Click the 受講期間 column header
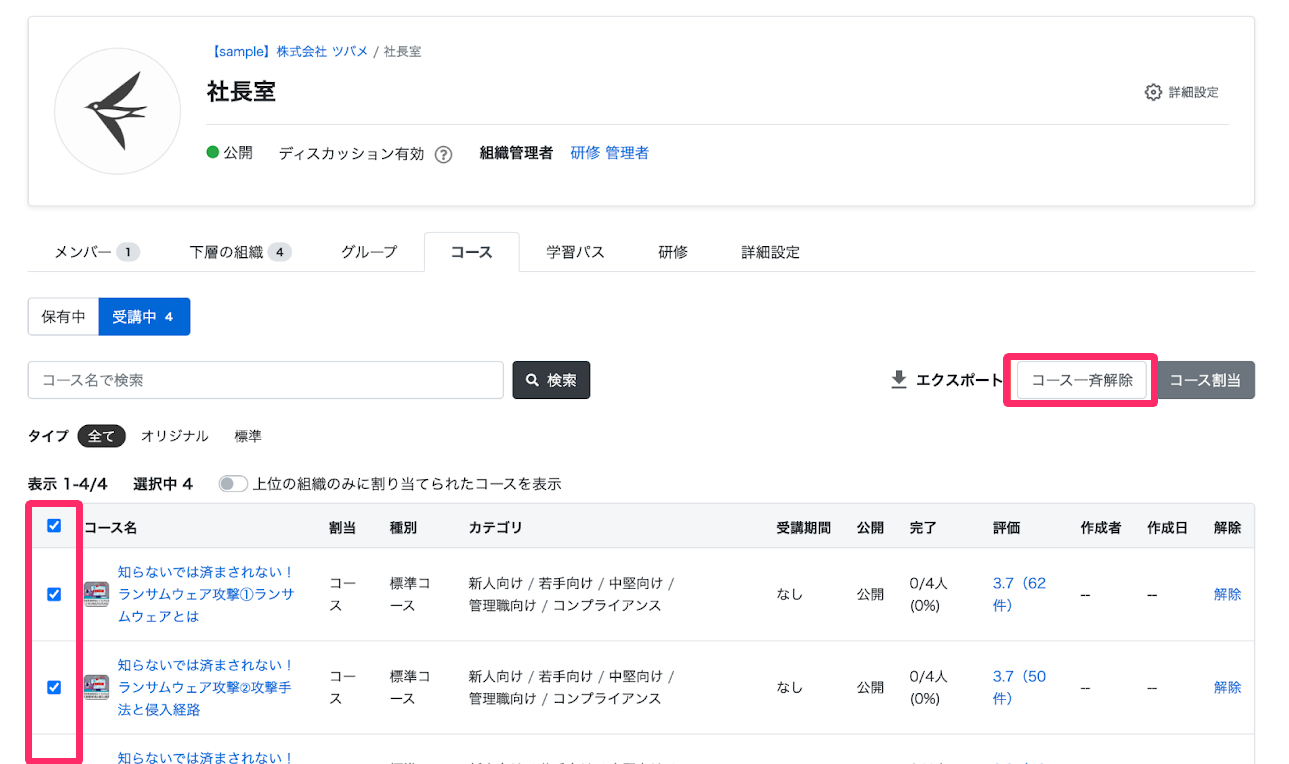The width and height of the screenshot is (1289, 764). (x=803, y=527)
